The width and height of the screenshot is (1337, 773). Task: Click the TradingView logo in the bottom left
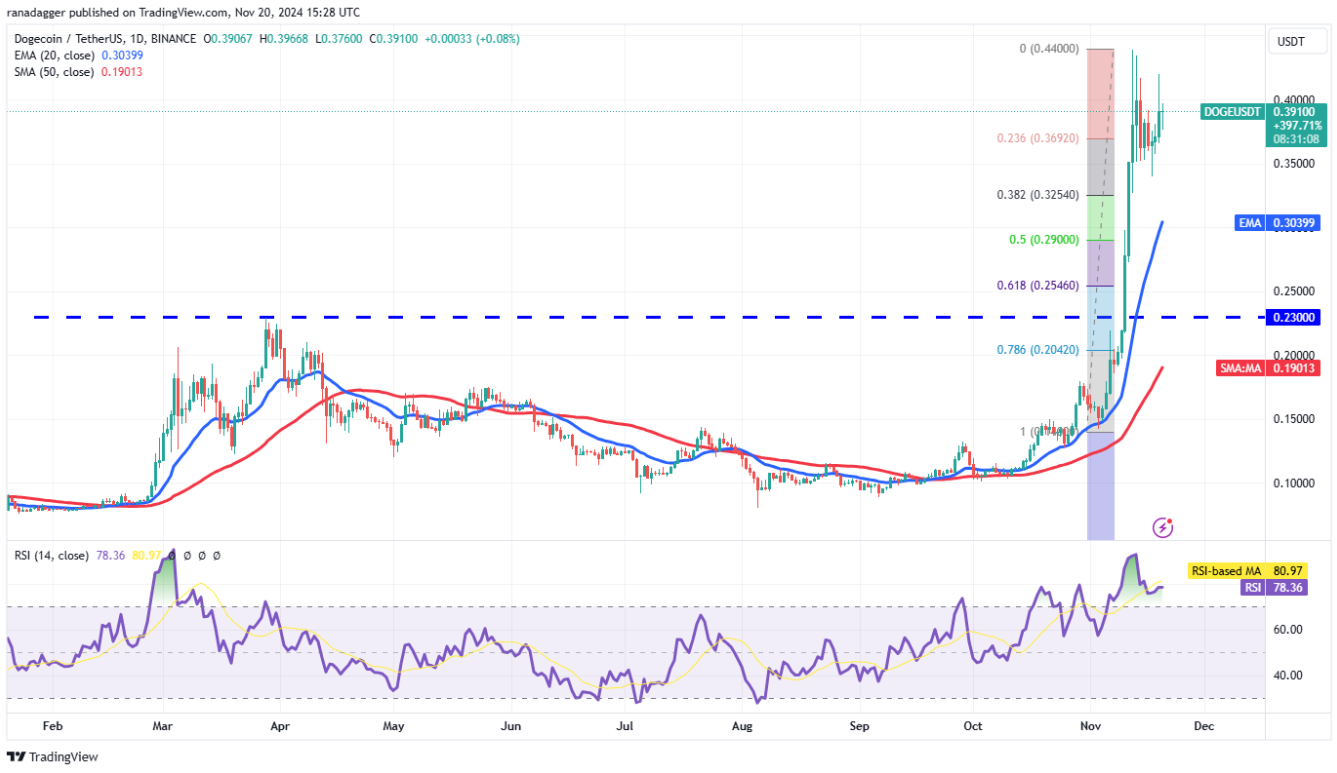[49, 757]
